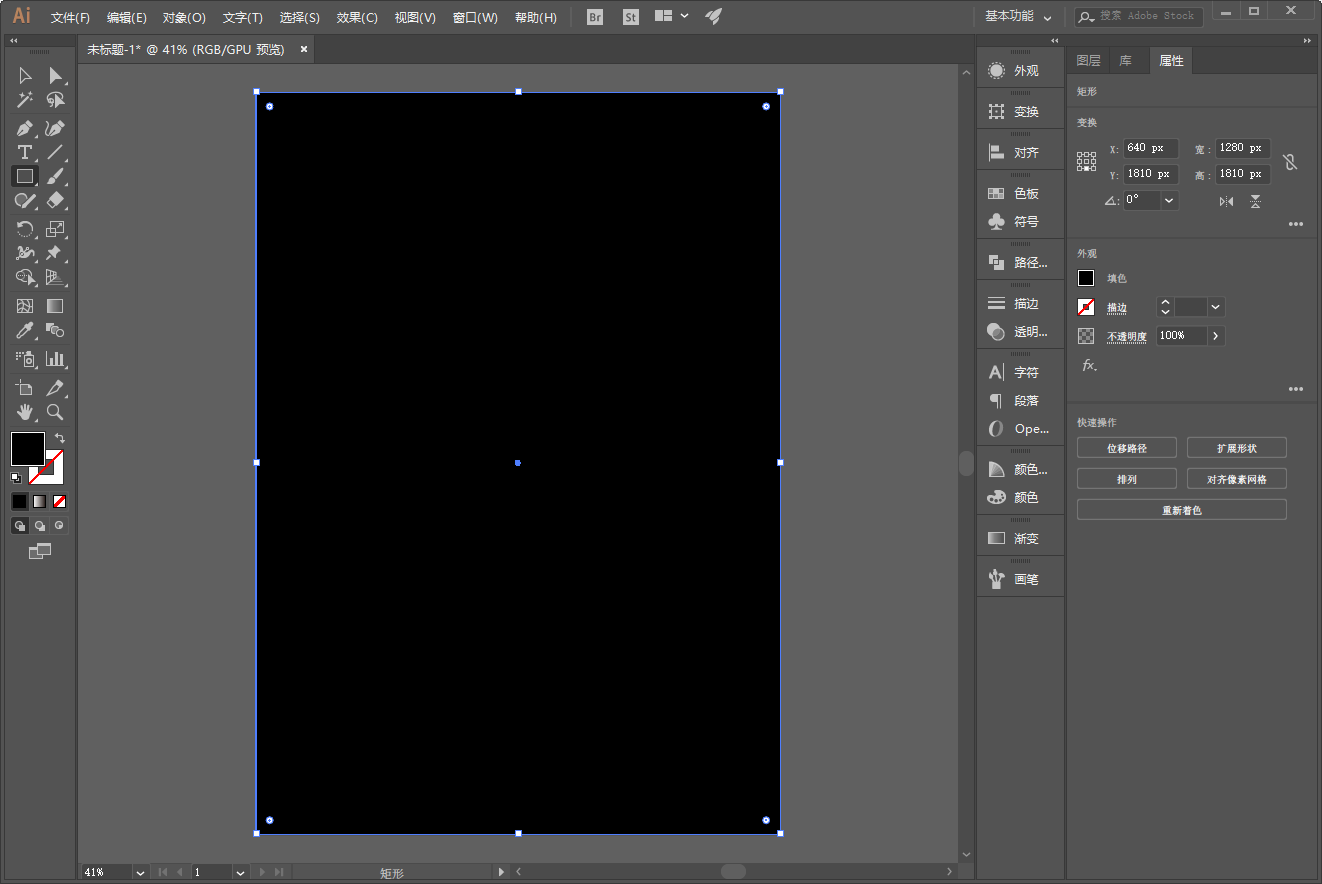Image resolution: width=1322 pixels, height=884 pixels.
Task: Swap fill and stroke colors
Action: (x=60, y=438)
